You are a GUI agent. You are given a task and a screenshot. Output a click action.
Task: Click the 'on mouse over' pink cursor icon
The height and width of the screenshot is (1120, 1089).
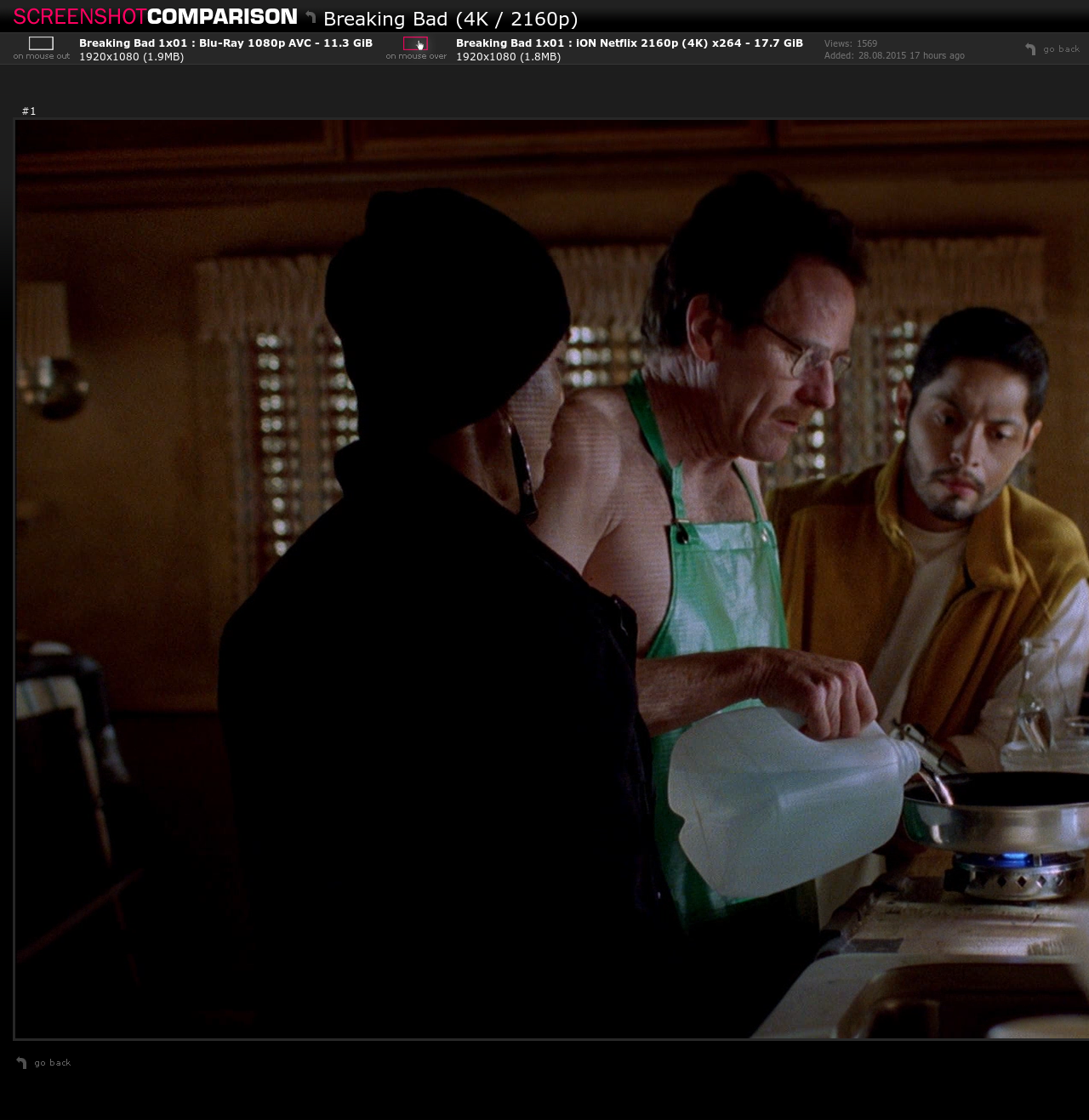coord(415,43)
